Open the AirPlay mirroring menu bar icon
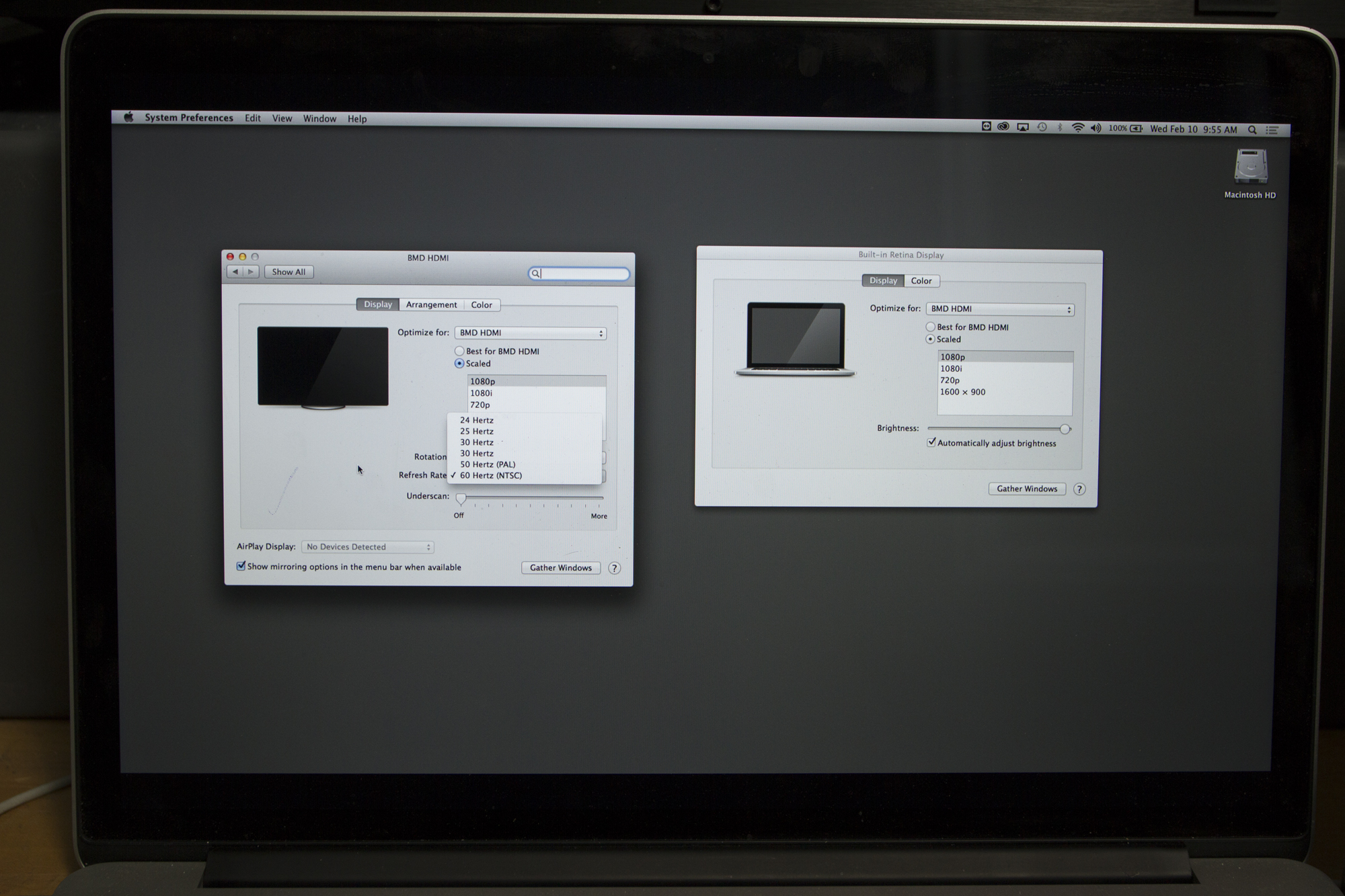Image resolution: width=1345 pixels, height=896 pixels. click(1023, 127)
